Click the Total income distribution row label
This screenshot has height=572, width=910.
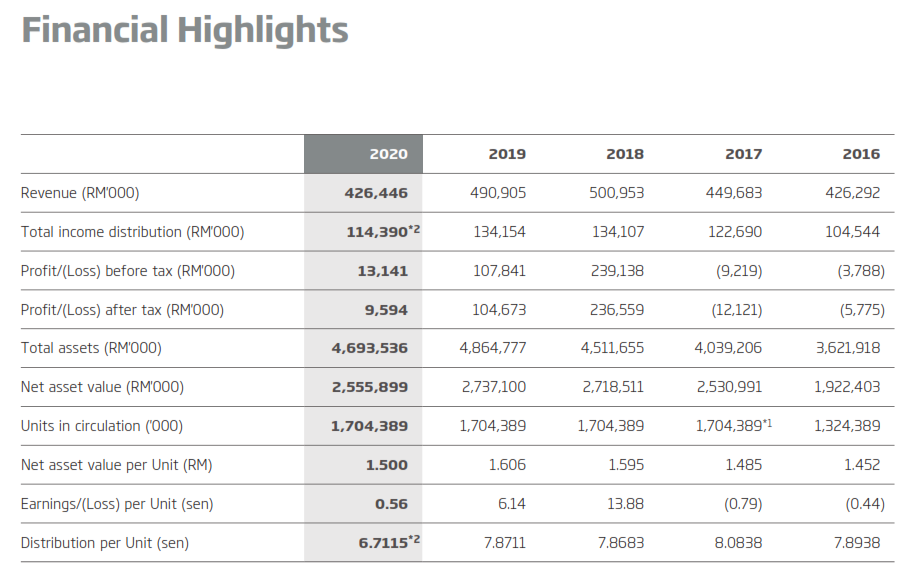click(132, 232)
